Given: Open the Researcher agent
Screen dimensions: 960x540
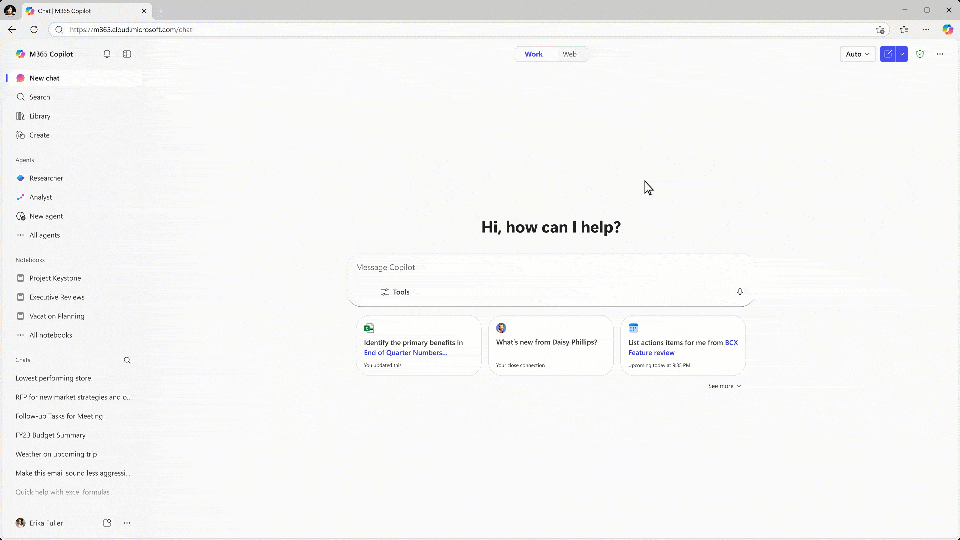Looking at the screenshot, I should click(46, 178).
